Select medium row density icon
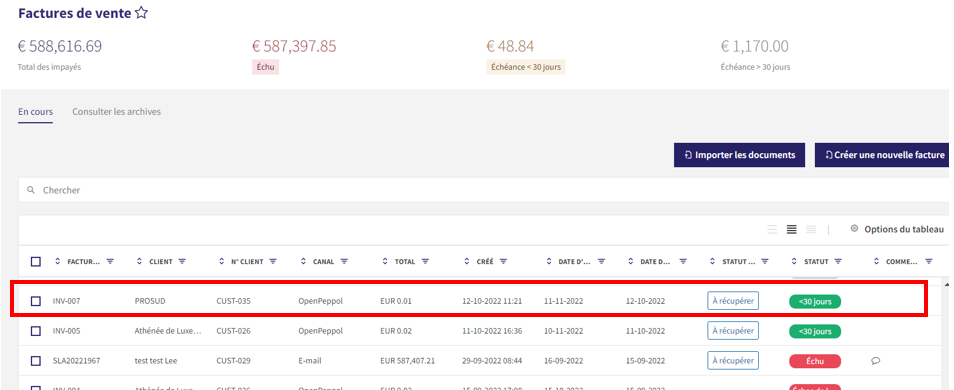The image size is (954, 390). click(x=792, y=229)
